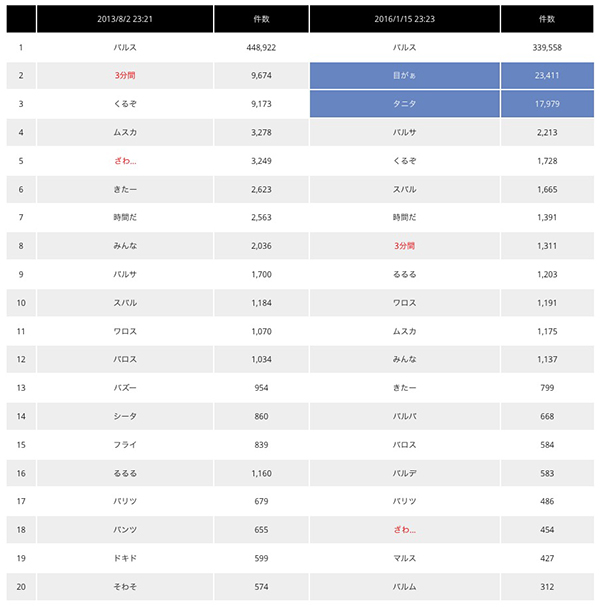Click the row number 1 cell
Screen dimensions: 600x607
click(20, 47)
